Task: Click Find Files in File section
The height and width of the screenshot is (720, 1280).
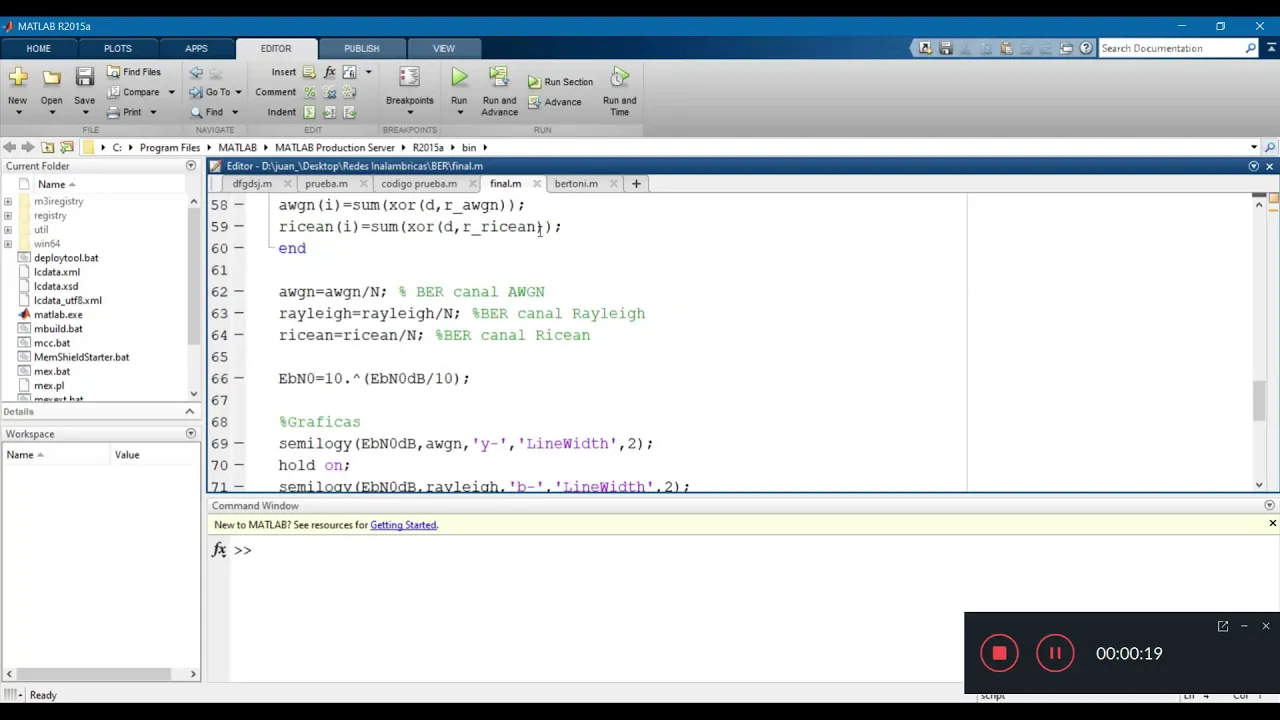Action: pos(134,72)
